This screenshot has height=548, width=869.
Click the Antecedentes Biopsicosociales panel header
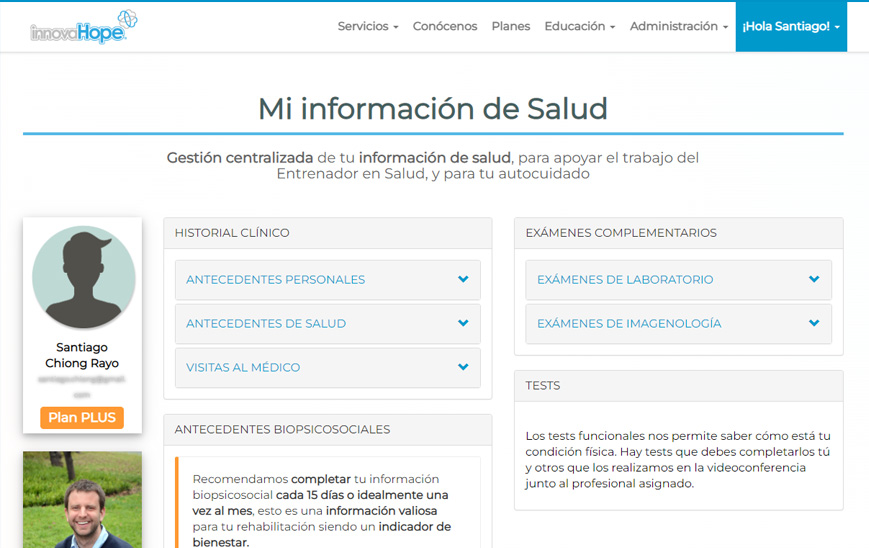(282, 430)
